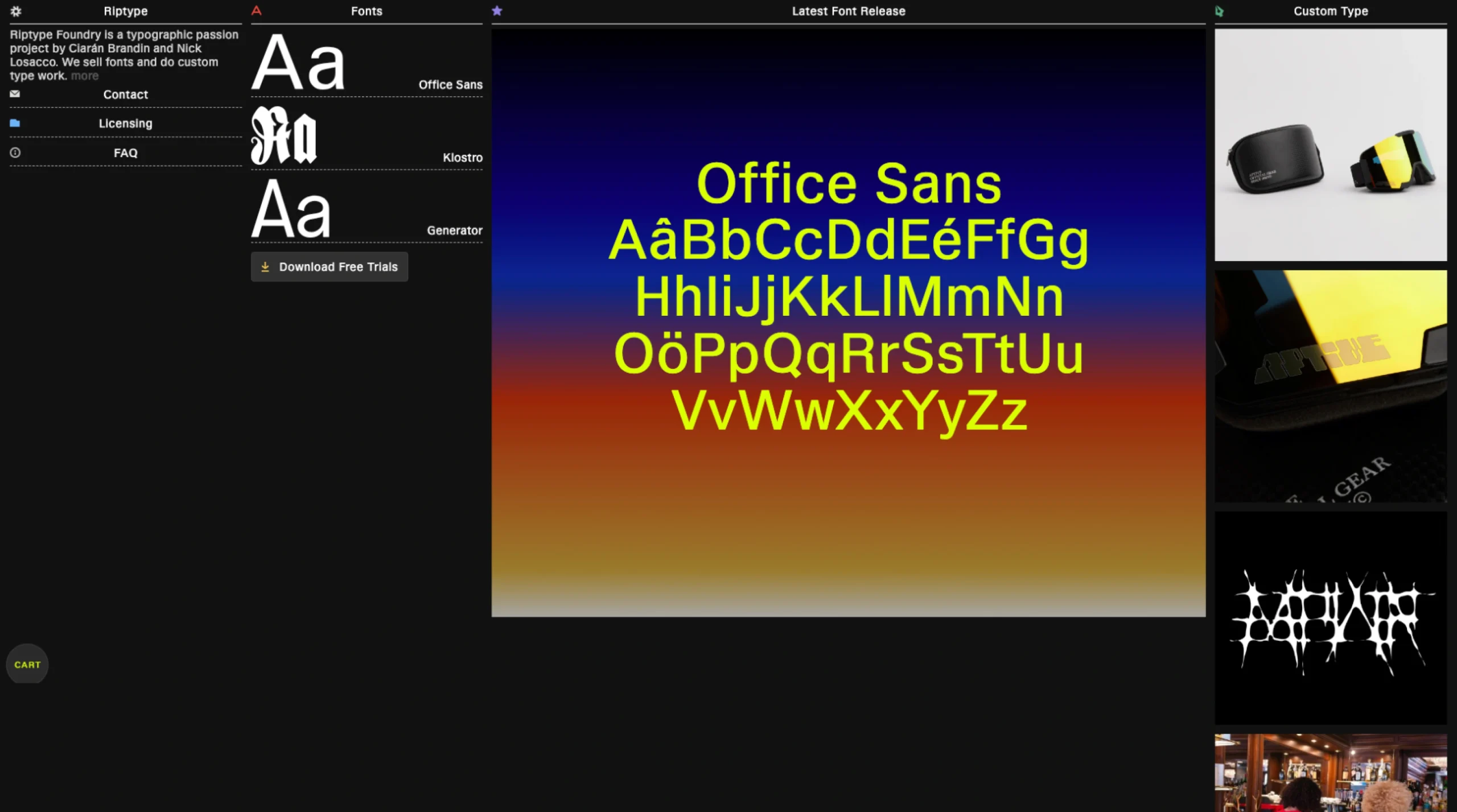This screenshot has width=1457, height=812.
Task: Open the Cart button
Action: [27, 664]
